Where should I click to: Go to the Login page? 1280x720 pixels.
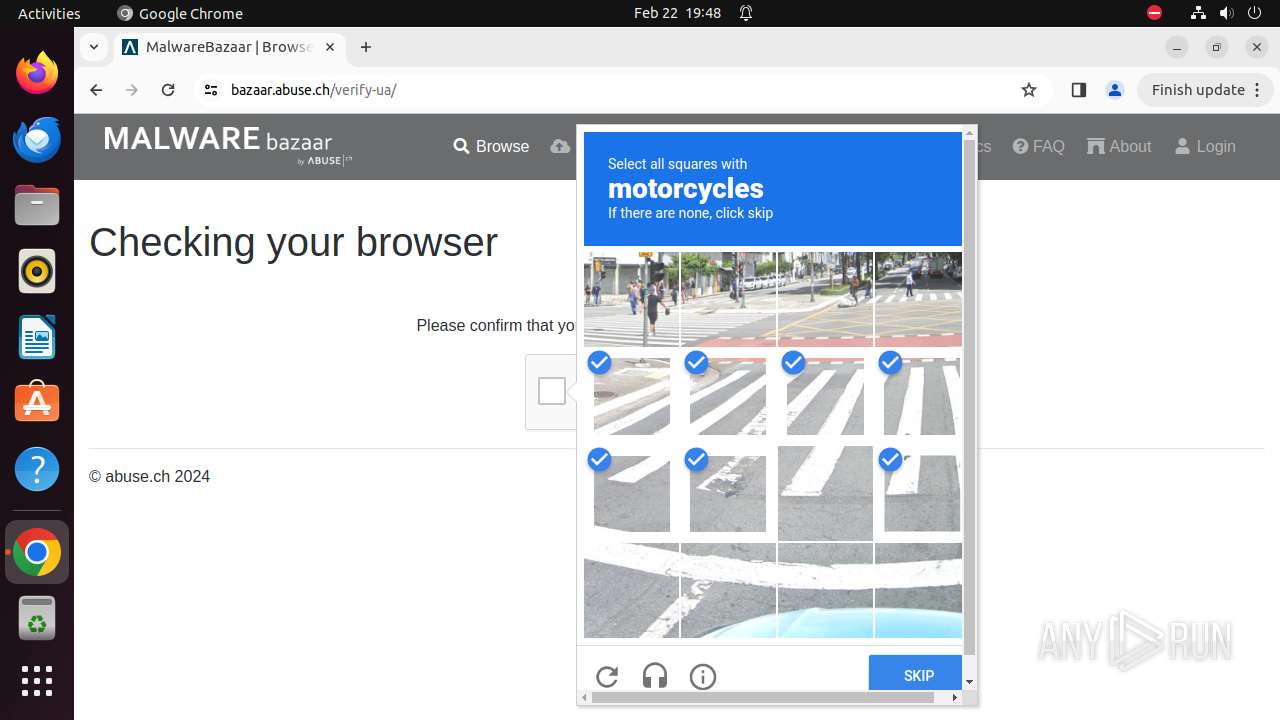click(1205, 146)
